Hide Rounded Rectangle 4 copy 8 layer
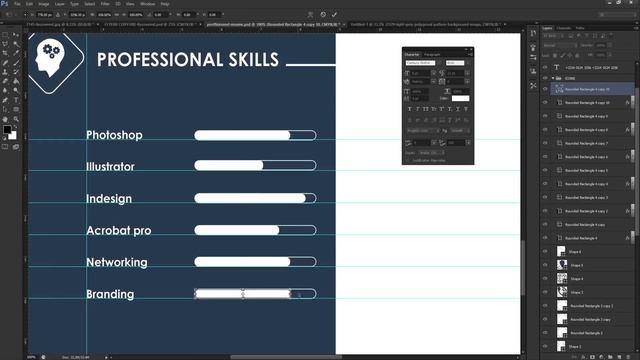 [545, 129]
